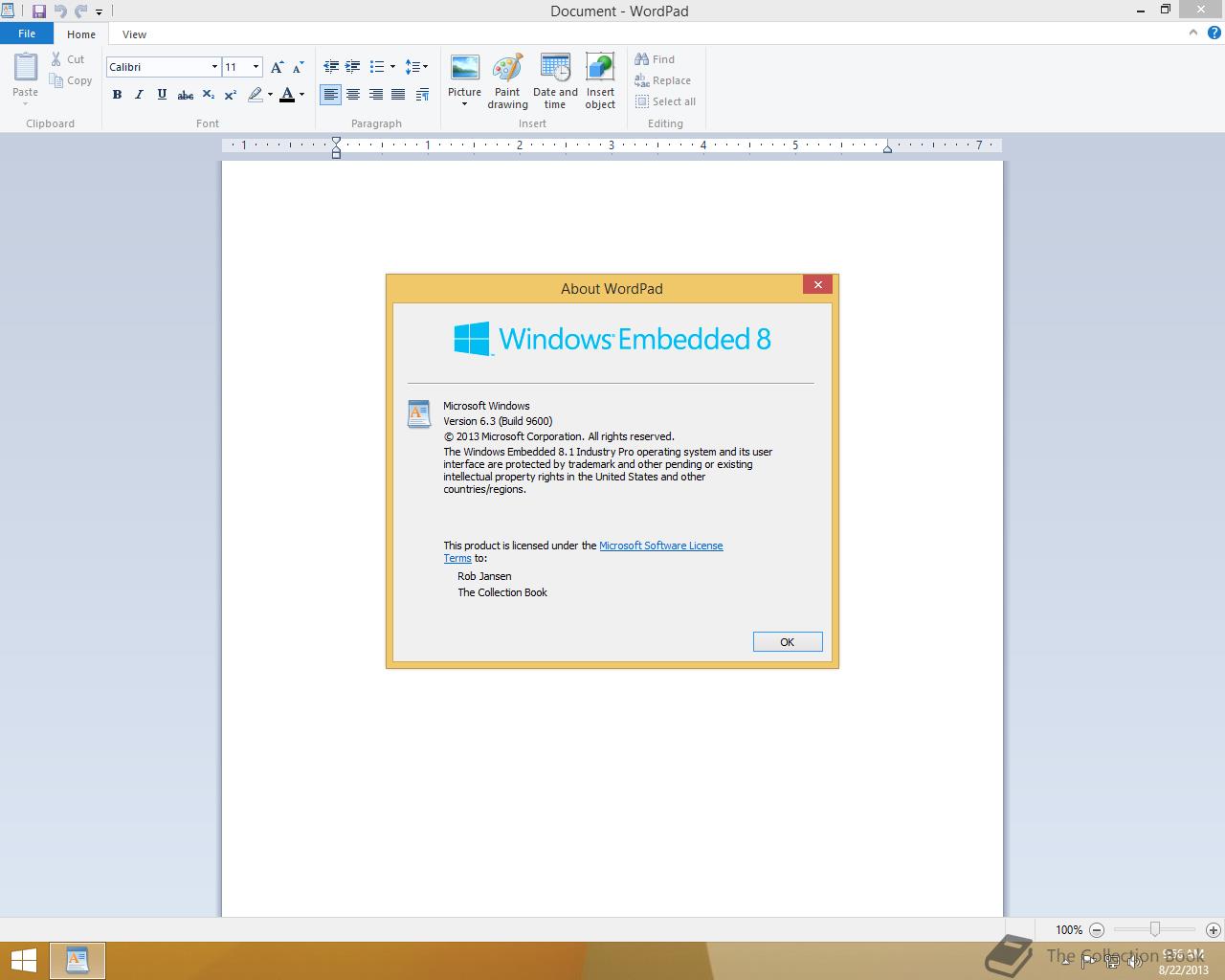The height and width of the screenshot is (980, 1225).
Task: Click the zoom slider thumb
Action: coord(1155,929)
